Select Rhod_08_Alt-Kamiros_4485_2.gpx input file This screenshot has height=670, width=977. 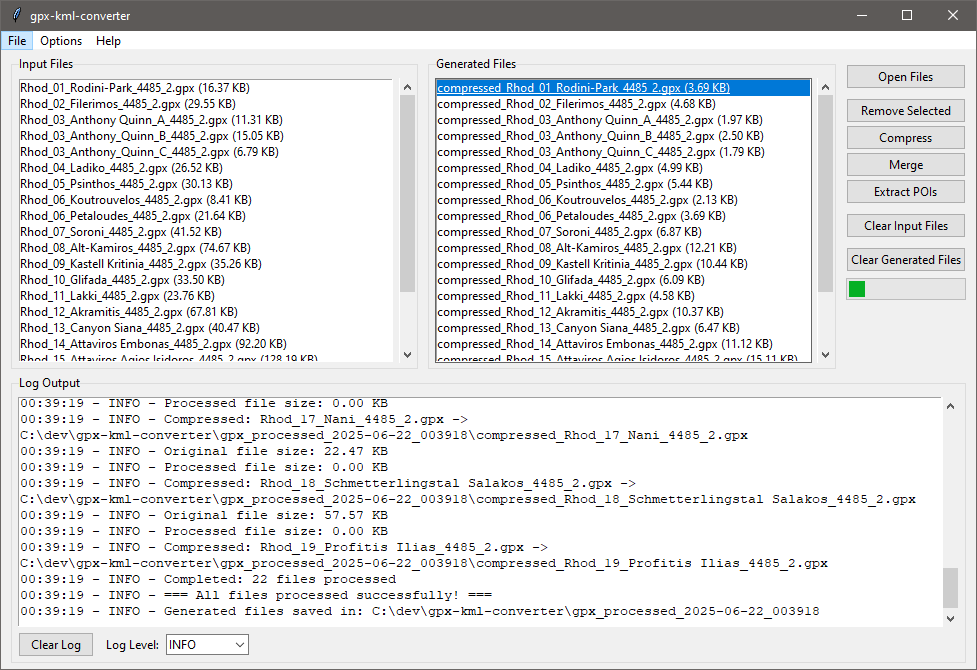[x=206, y=248]
